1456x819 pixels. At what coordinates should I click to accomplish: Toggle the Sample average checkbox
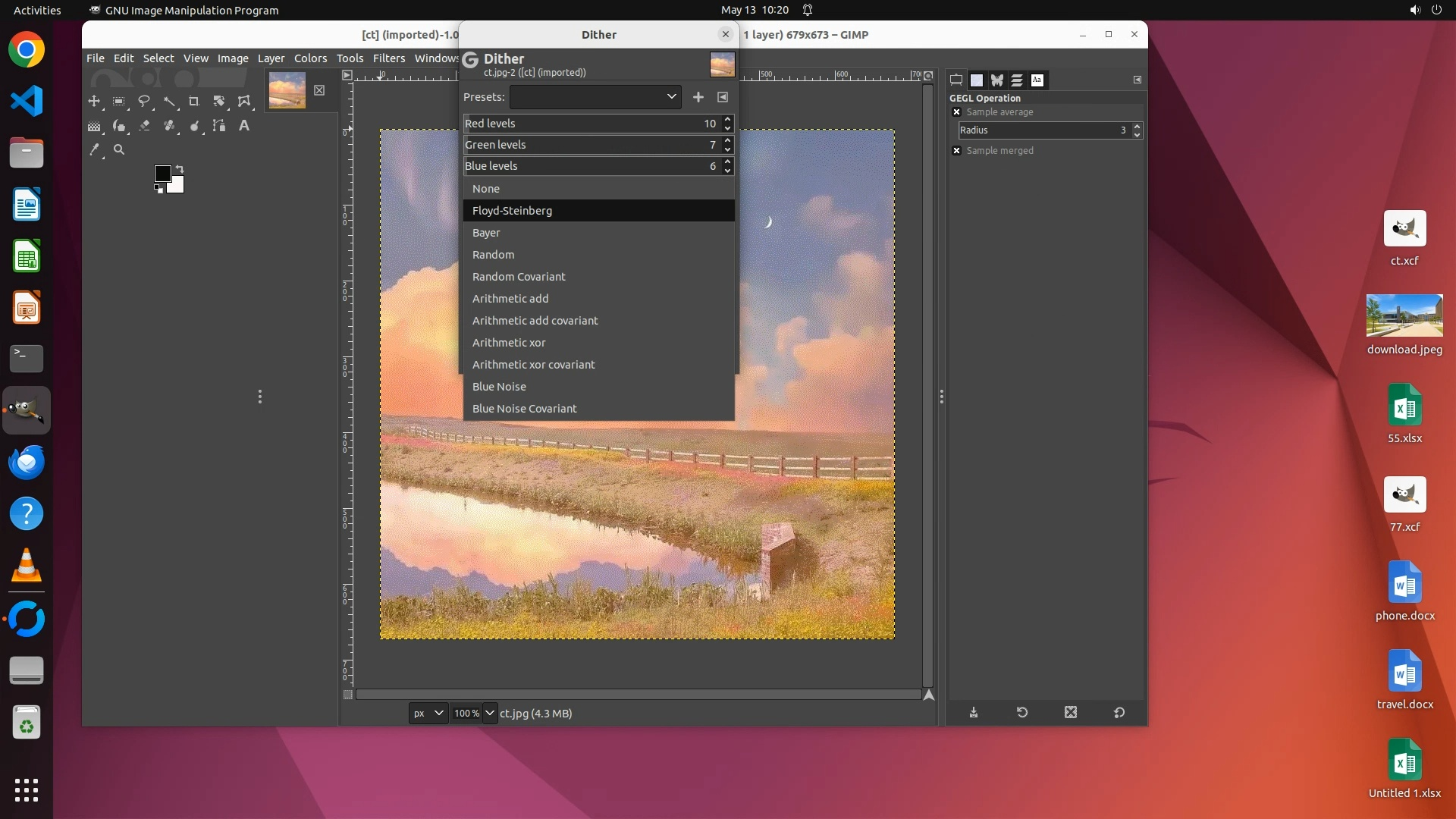957,112
